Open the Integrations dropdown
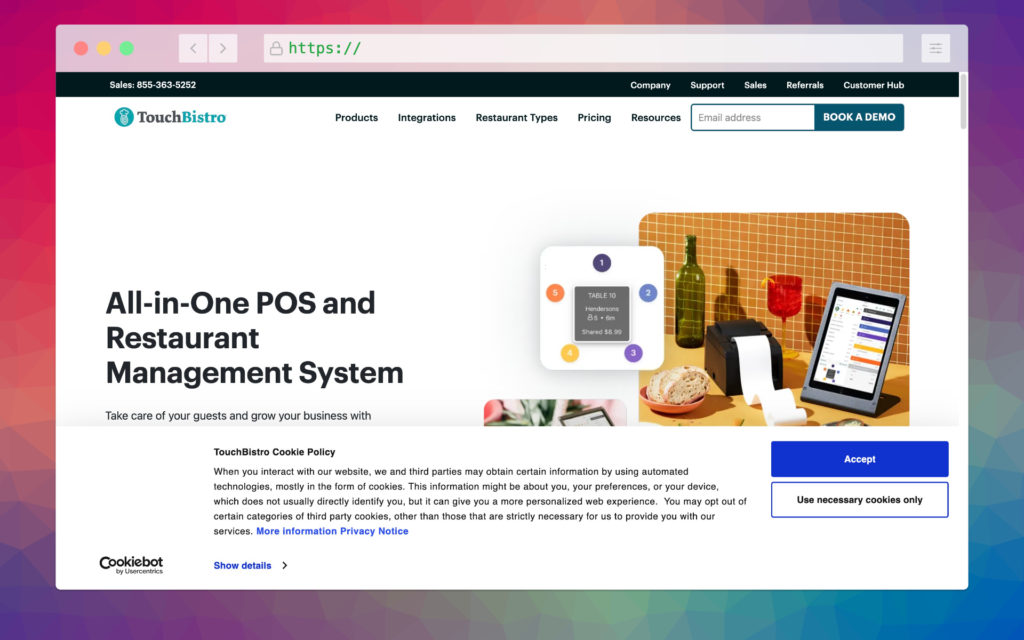Viewport: 1024px width, 640px height. click(x=426, y=117)
